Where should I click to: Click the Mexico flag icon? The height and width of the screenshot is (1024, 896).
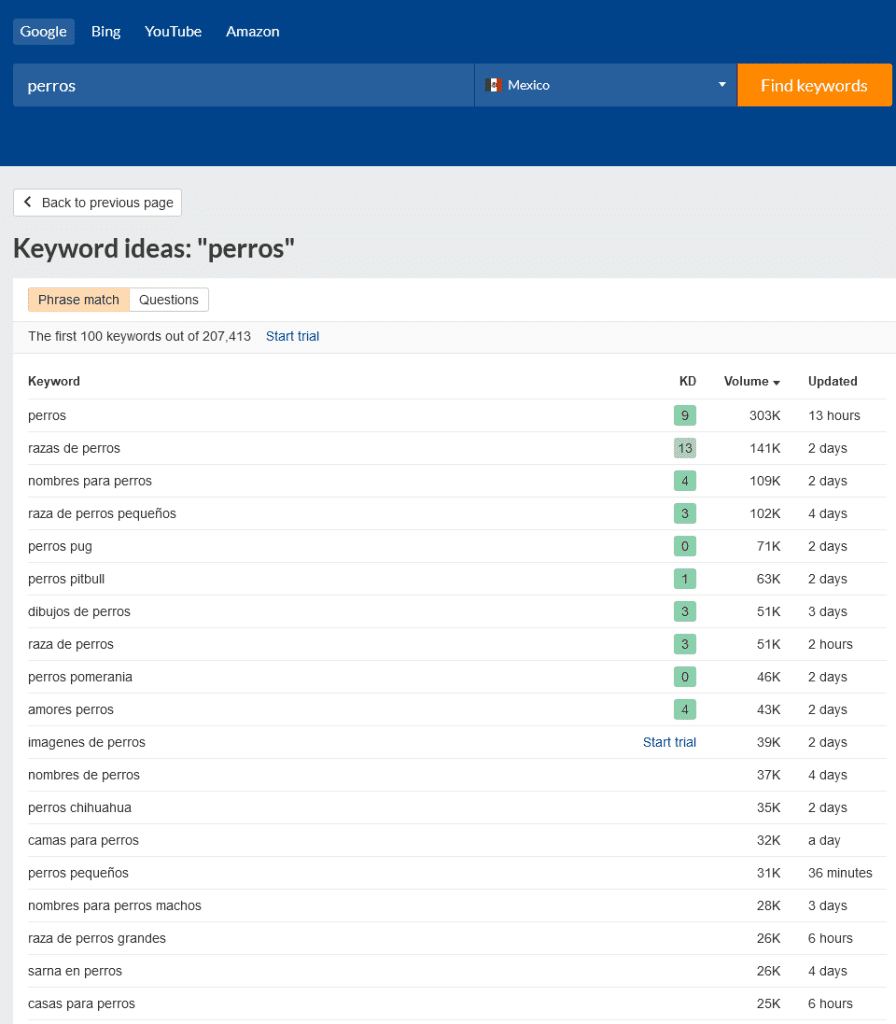[x=492, y=85]
